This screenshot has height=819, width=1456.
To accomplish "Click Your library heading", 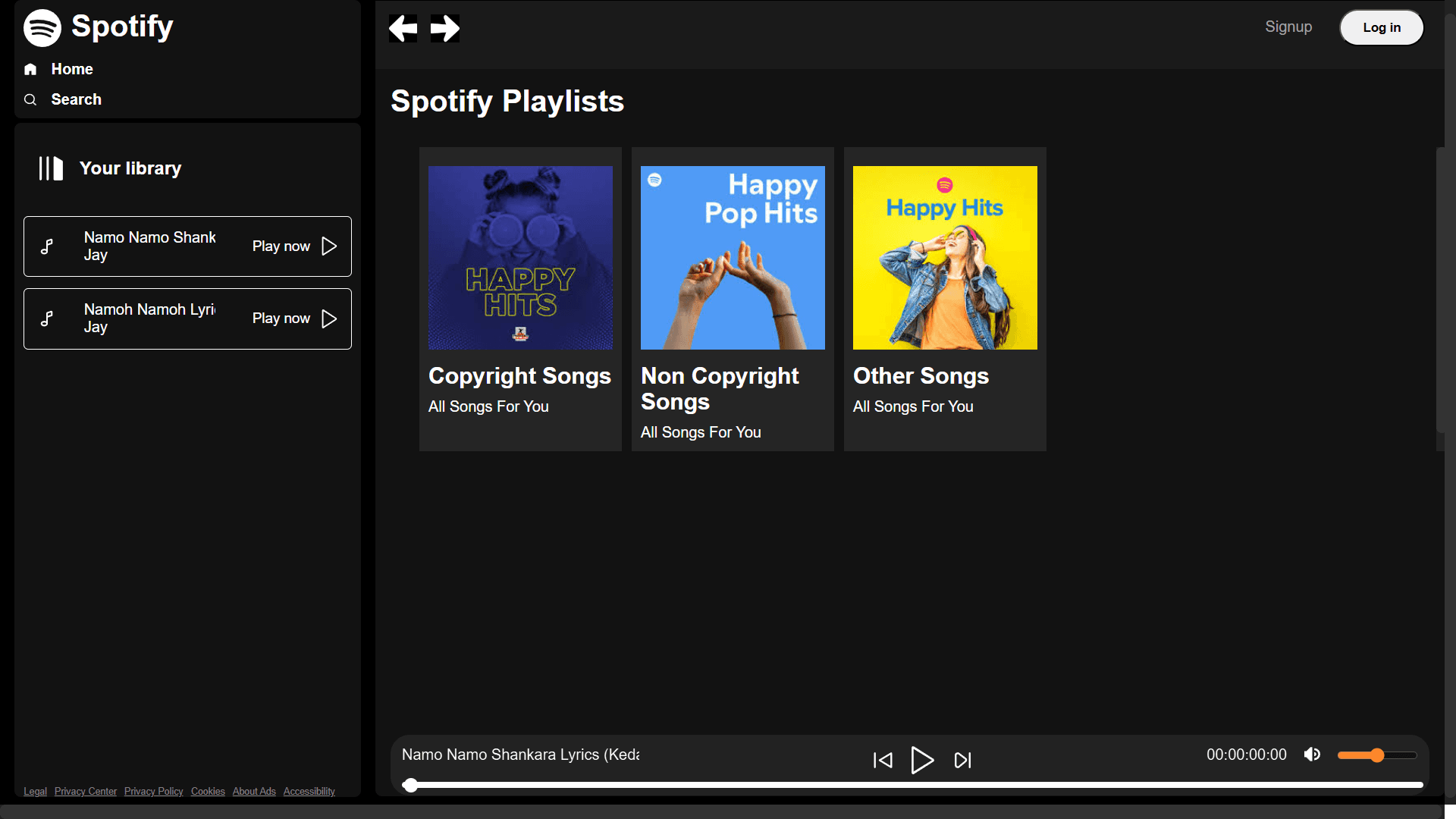I will coord(130,168).
